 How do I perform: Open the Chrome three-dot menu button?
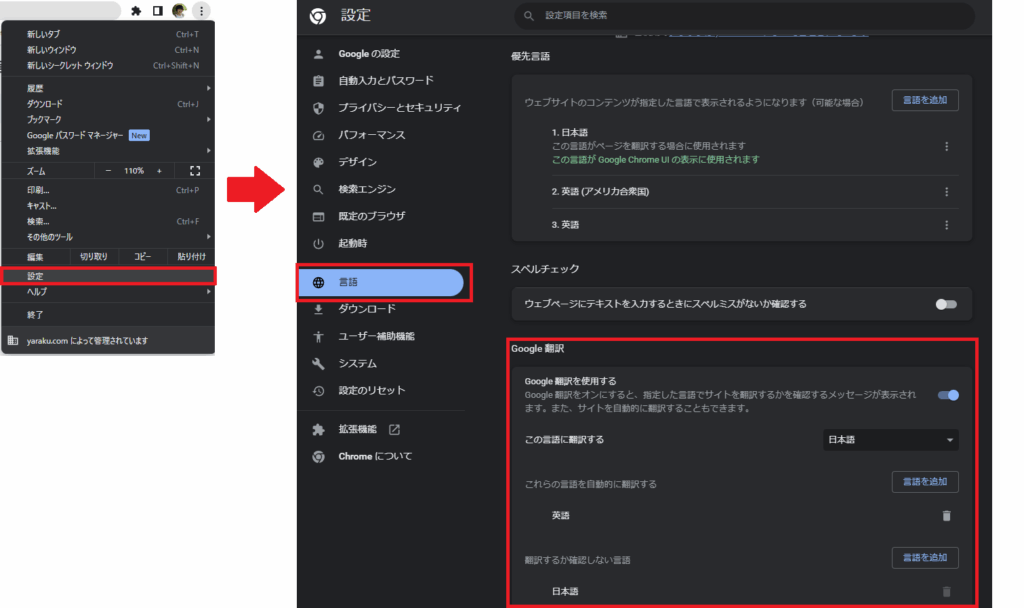[x=201, y=10]
